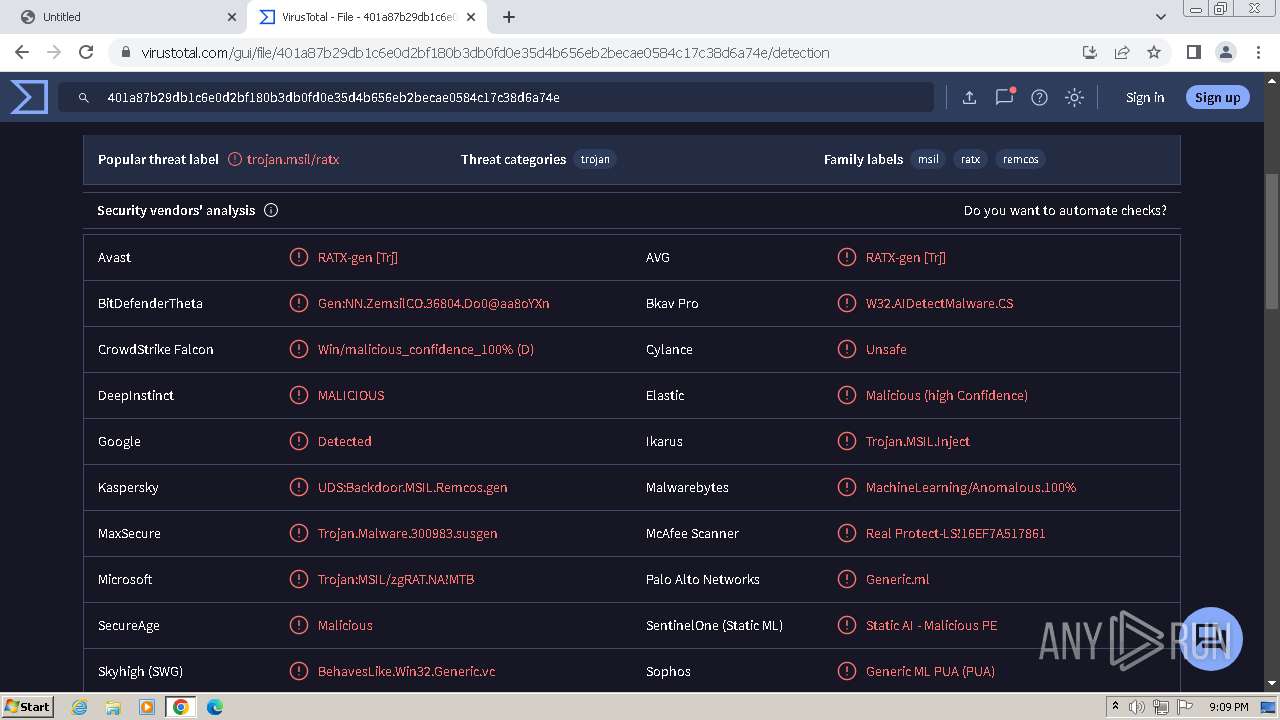Click the UDS:Backdoor.MSIL.Remcos.gen result
Image resolution: width=1280 pixels, height=720 pixels.
pyautogui.click(x=412, y=487)
